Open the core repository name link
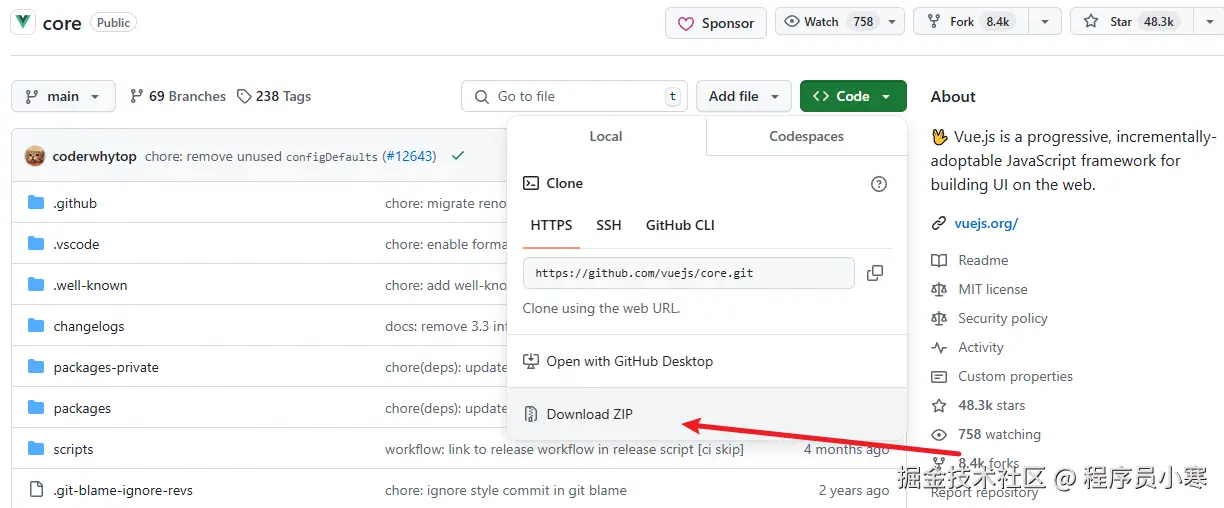Screen dimensions: 1224x508 [x=62, y=23]
